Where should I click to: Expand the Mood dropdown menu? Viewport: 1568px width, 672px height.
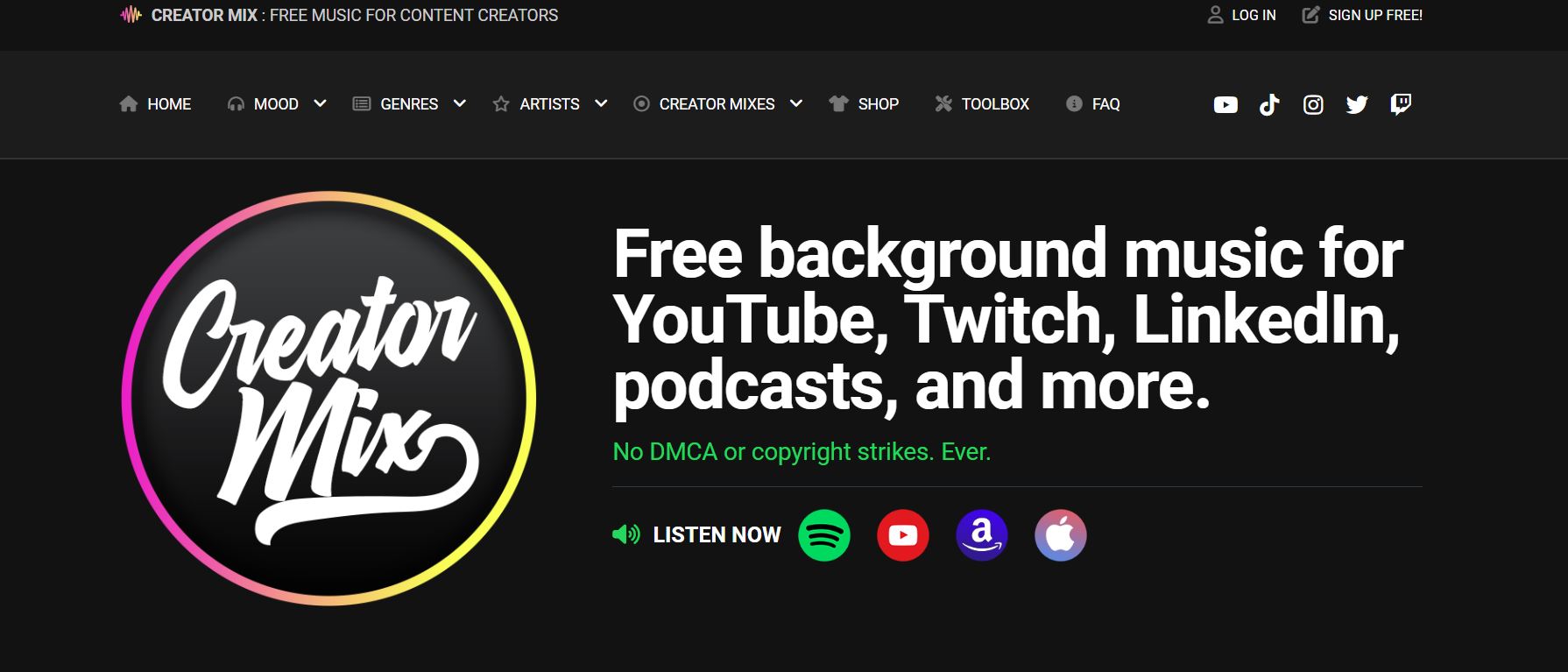pyautogui.click(x=320, y=103)
